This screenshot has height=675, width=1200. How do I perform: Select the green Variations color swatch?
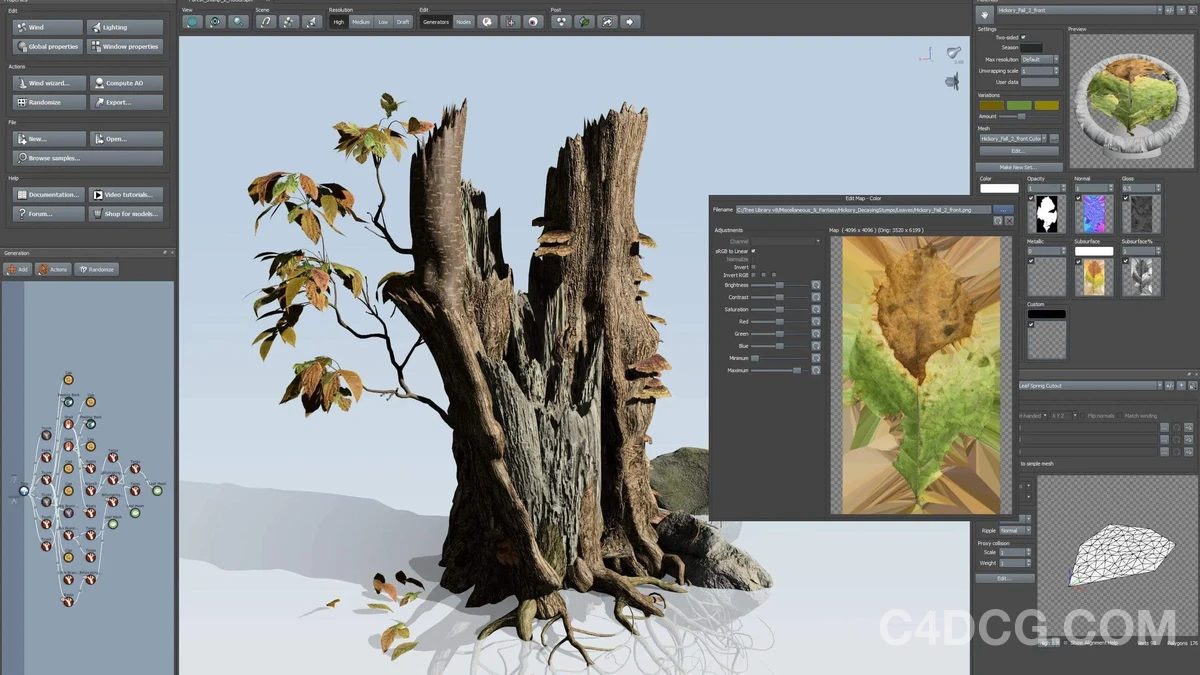(1019, 105)
